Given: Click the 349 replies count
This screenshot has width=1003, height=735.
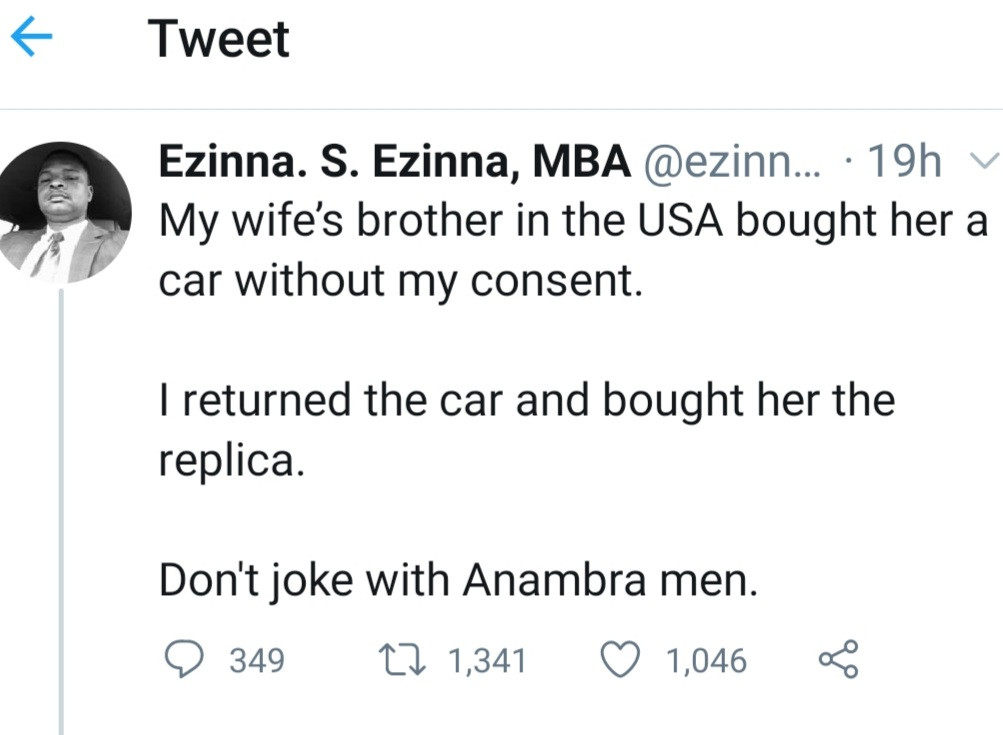Looking at the screenshot, I should pyautogui.click(x=257, y=661).
